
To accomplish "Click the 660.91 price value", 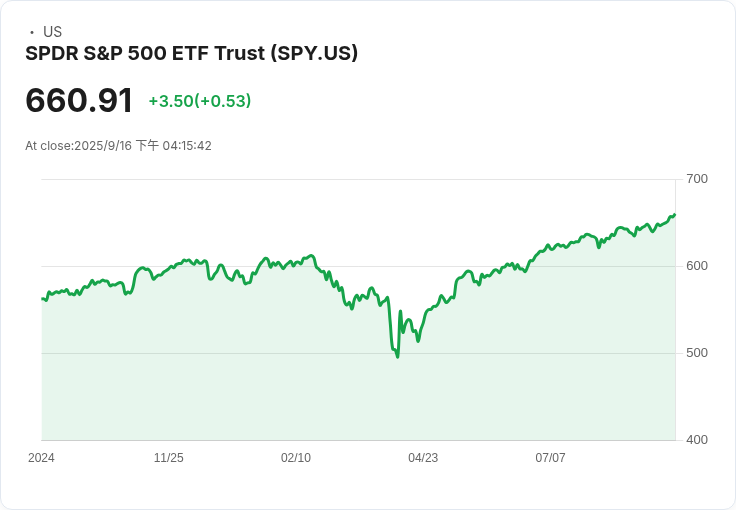I will tap(79, 101).
